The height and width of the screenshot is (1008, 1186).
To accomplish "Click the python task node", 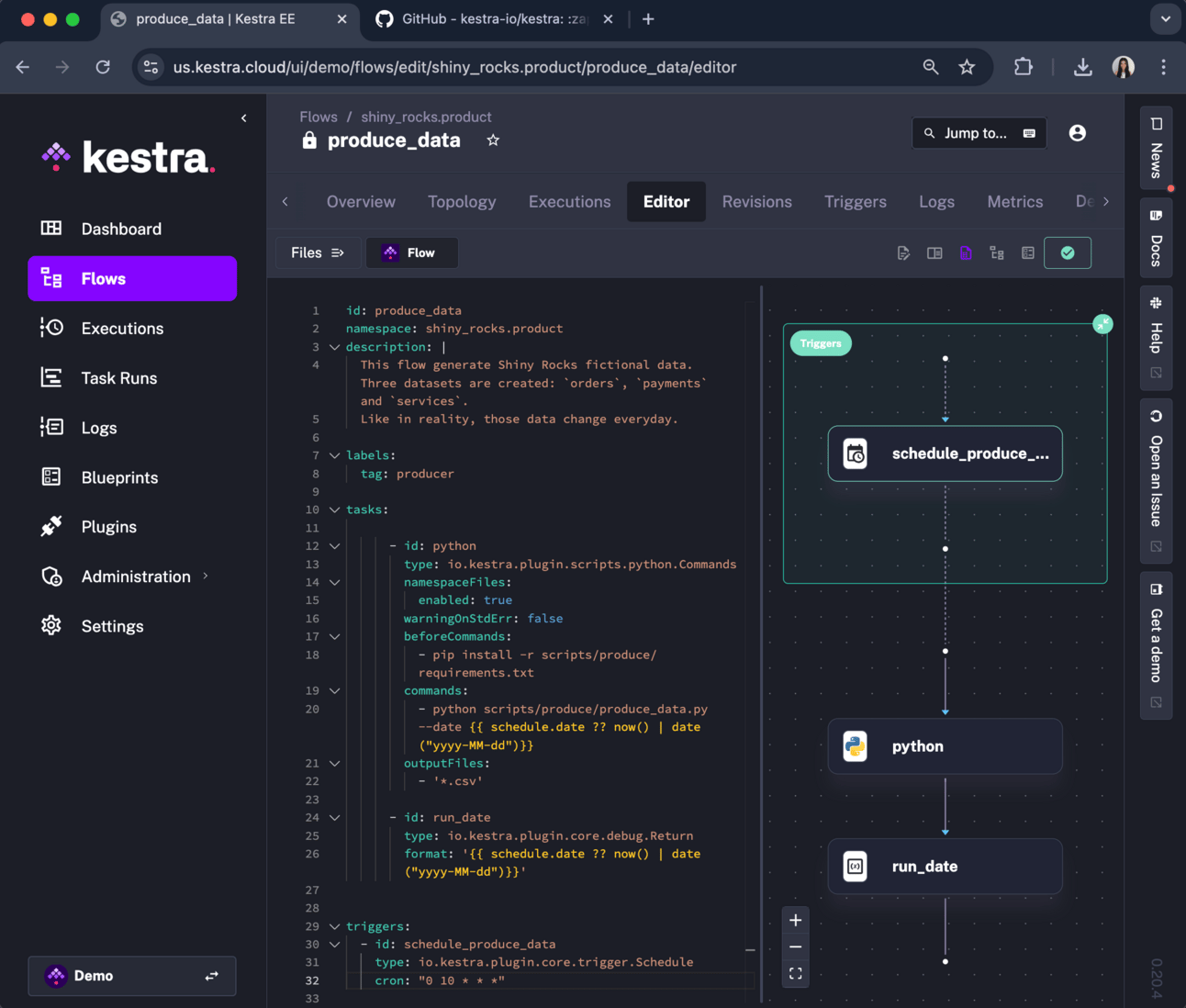I will pos(945,746).
